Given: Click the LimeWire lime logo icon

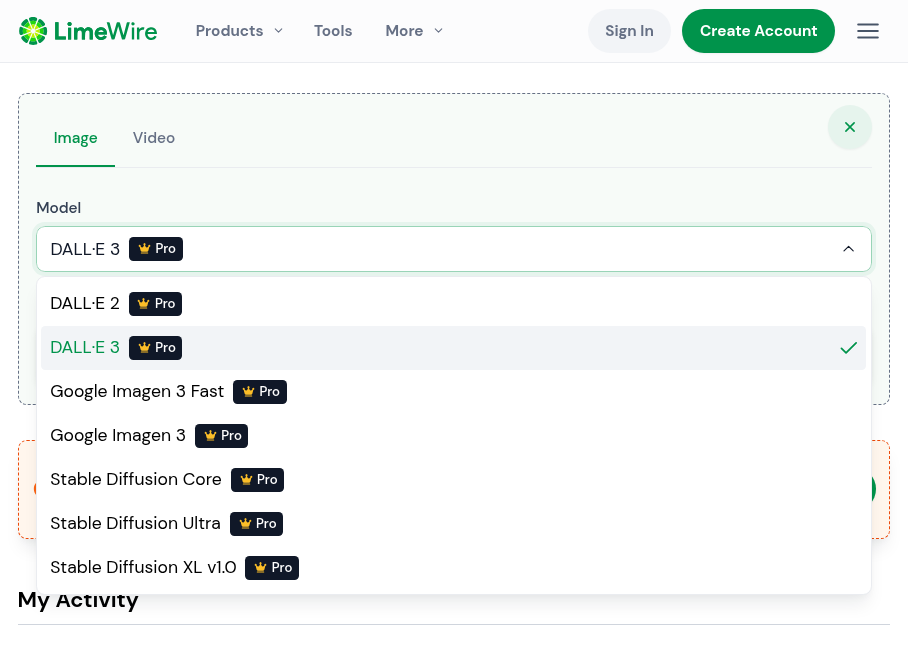Looking at the screenshot, I should [33, 31].
